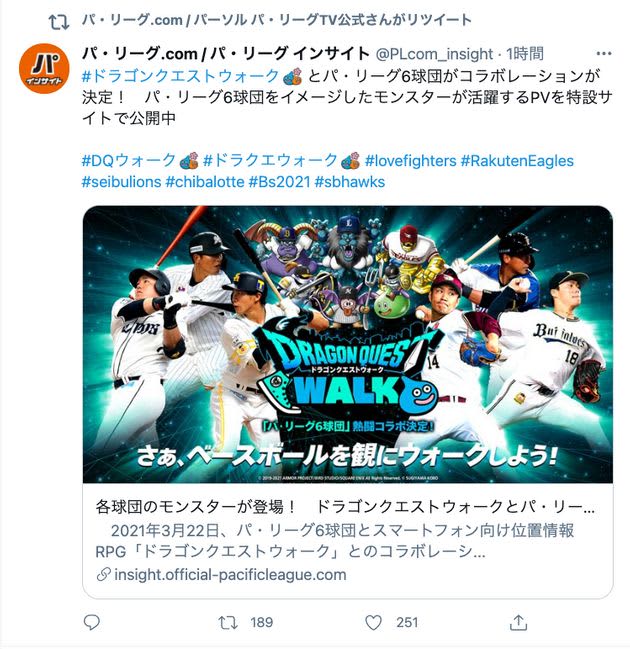Open the insight.official-pacificleague.com link

coord(230,574)
